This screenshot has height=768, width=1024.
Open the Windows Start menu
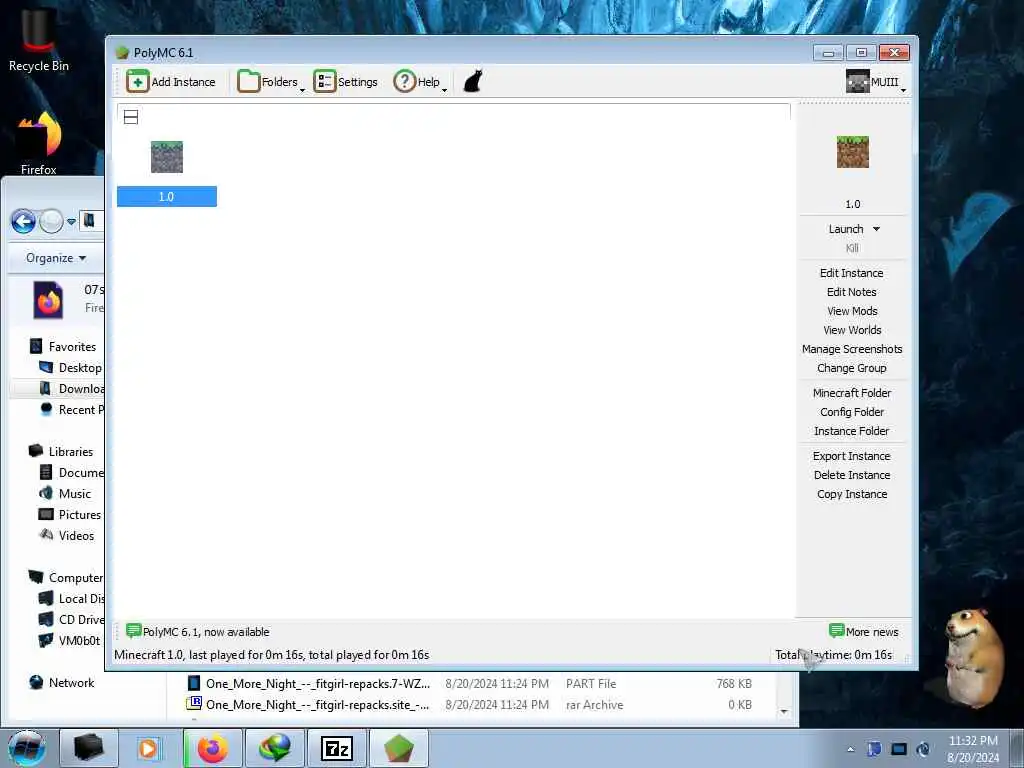point(26,749)
